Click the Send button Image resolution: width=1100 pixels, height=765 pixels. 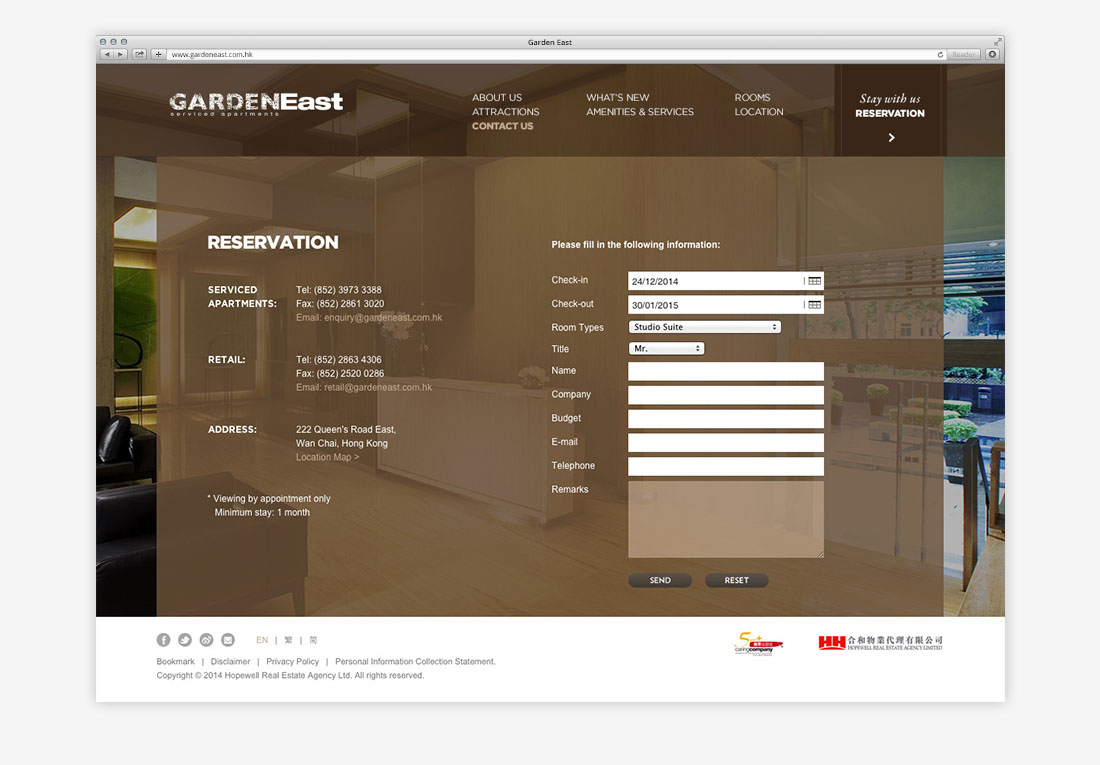point(660,580)
